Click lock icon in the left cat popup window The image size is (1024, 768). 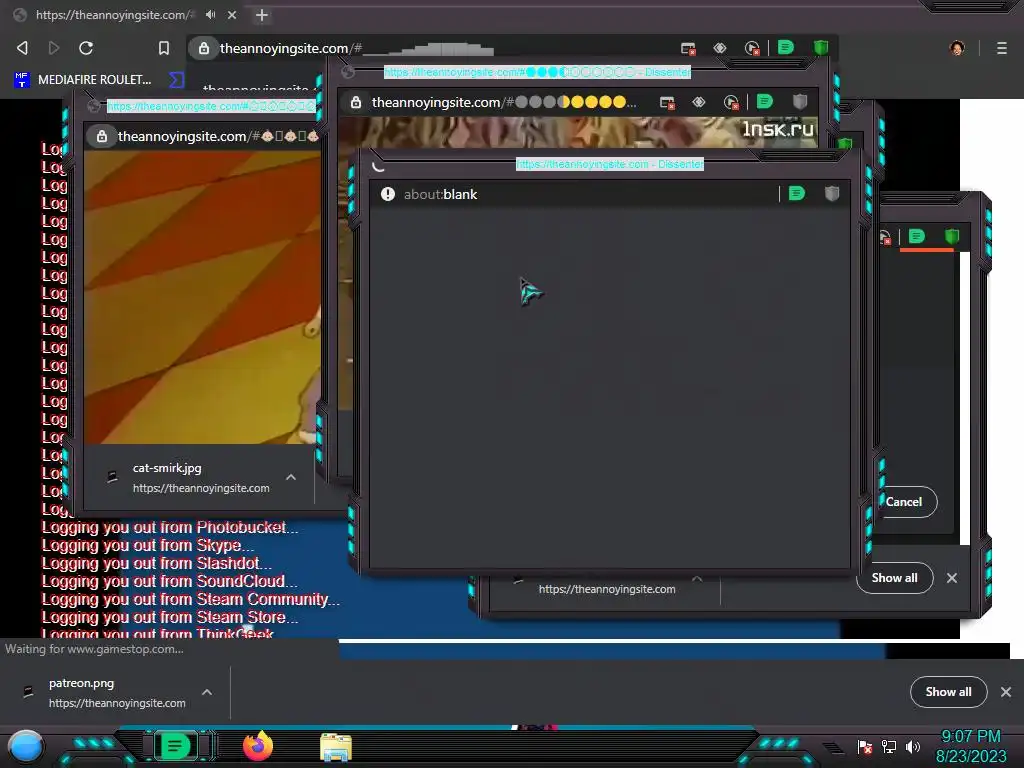coord(102,136)
